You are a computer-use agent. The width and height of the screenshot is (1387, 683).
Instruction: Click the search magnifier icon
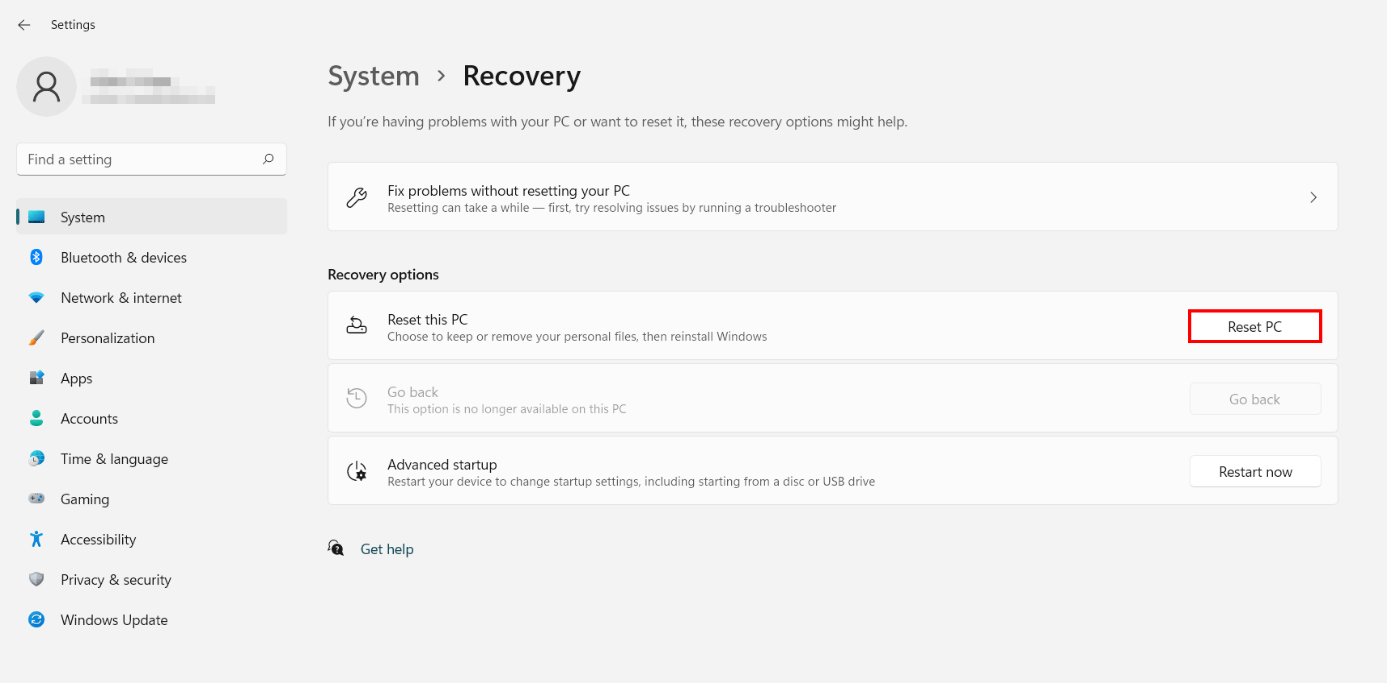click(x=268, y=159)
